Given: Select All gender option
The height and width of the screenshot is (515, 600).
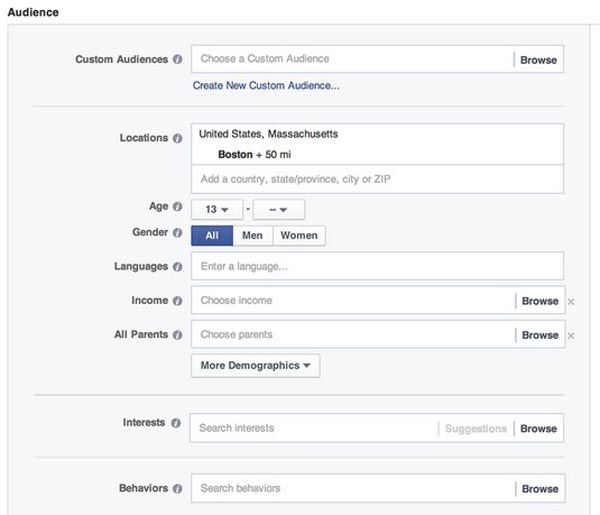Looking at the screenshot, I should (212, 235).
